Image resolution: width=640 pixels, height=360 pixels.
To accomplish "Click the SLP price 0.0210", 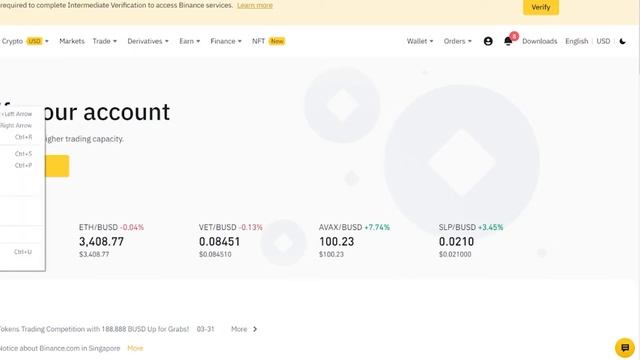I will click(x=456, y=242).
